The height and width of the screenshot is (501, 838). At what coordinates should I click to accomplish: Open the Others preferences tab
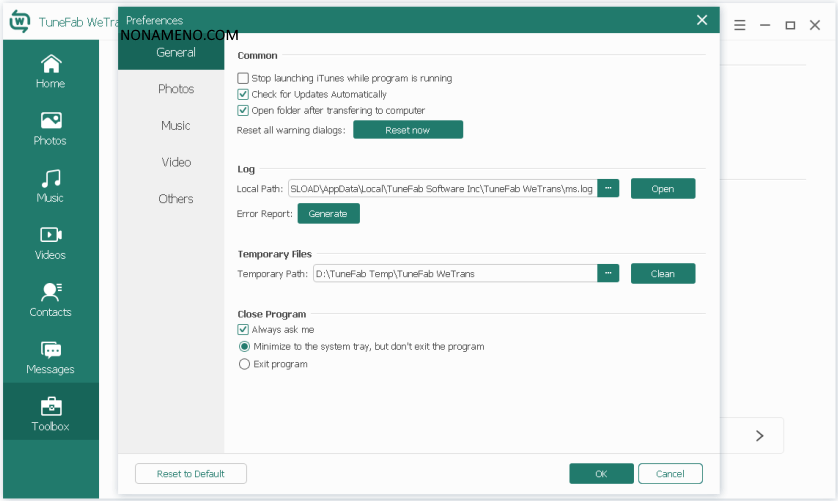(x=176, y=199)
